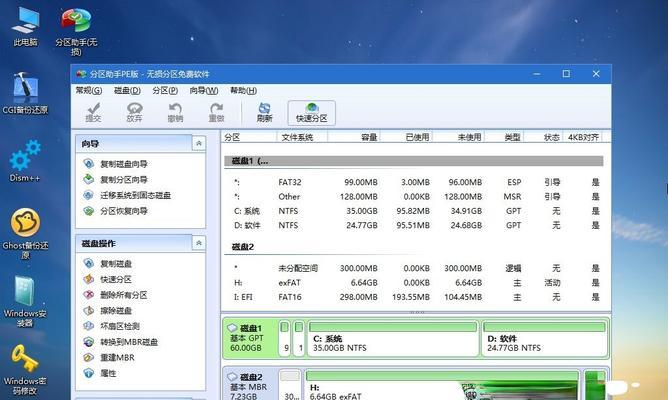Select C: 系统 35.00GB block in disk map
668x400 pixels.
point(393,338)
